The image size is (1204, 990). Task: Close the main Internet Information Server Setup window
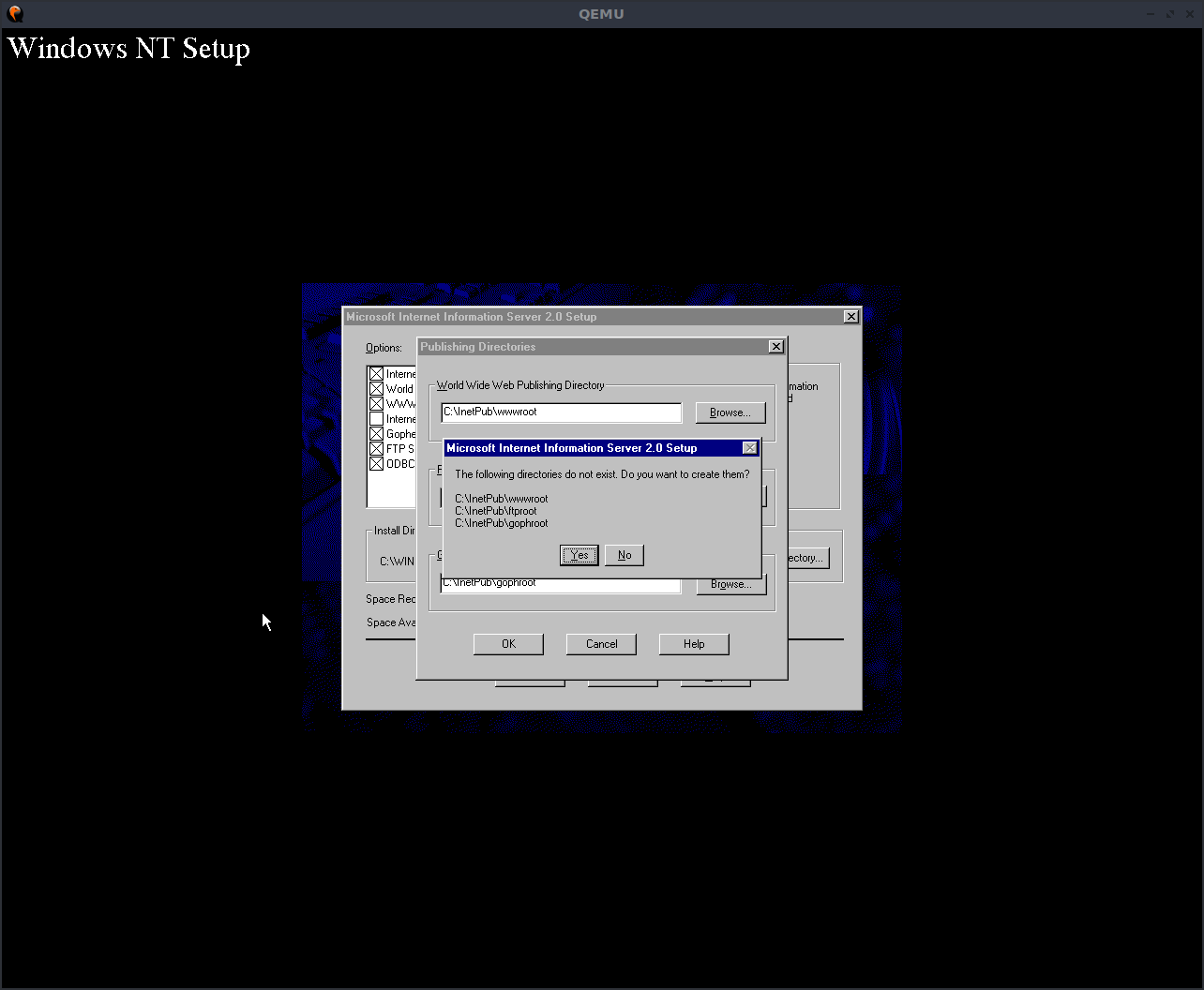pyautogui.click(x=850, y=317)
